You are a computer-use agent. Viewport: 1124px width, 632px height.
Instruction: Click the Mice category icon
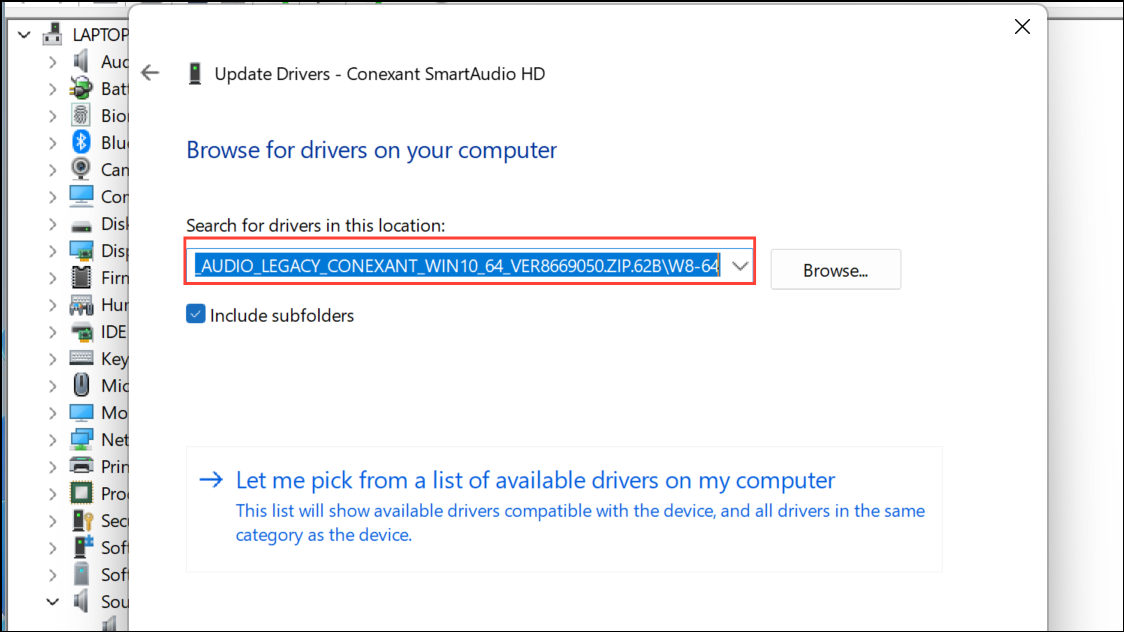tap(81, 386)
